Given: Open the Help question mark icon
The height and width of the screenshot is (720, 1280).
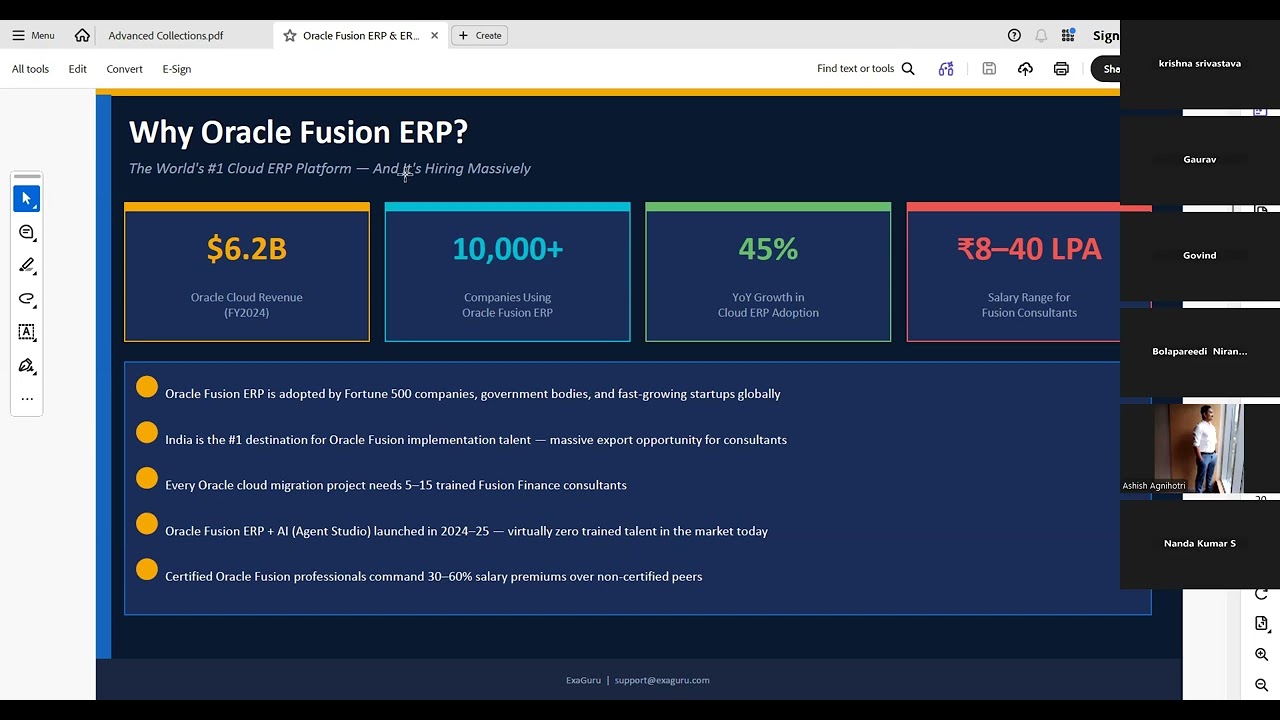Looking at the screenshot, I should tap(1014, 35).
